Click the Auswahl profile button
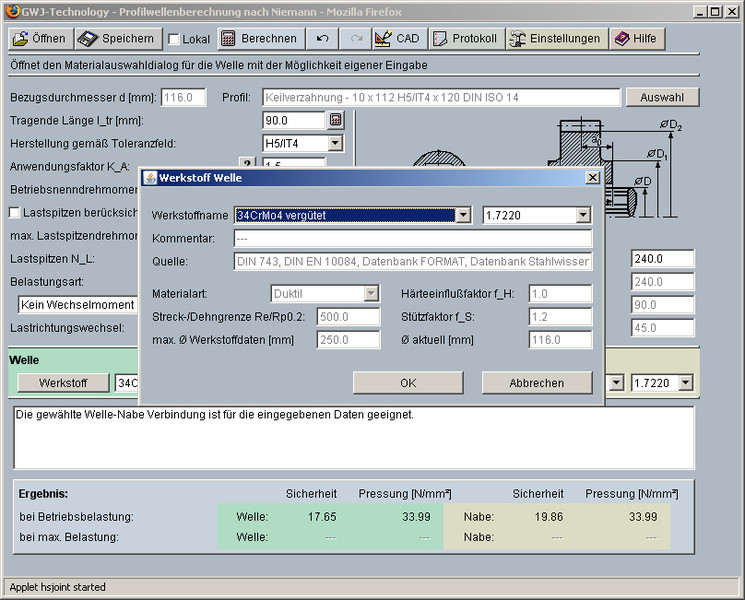The width and height of the screenshot is (745, 600). (662, 97)
